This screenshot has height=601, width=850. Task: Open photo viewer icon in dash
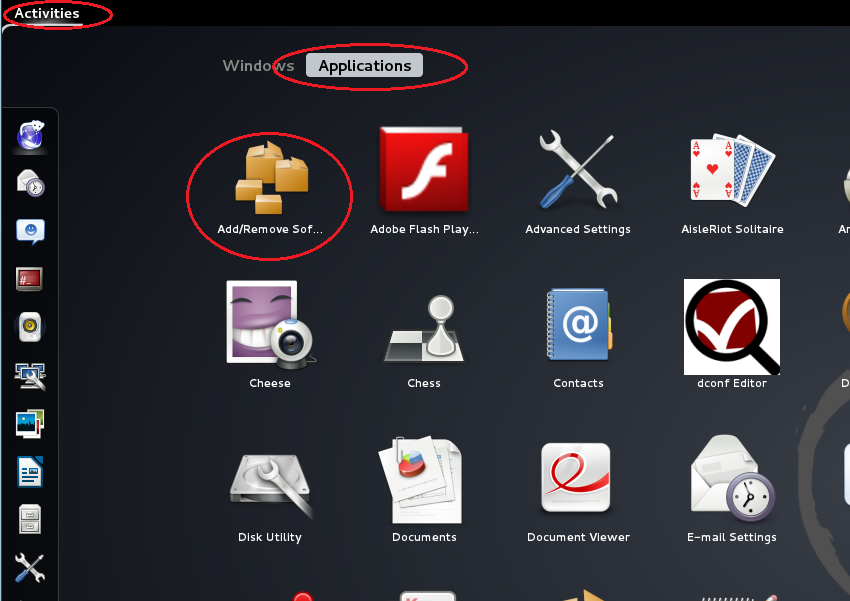click(30, 423)
